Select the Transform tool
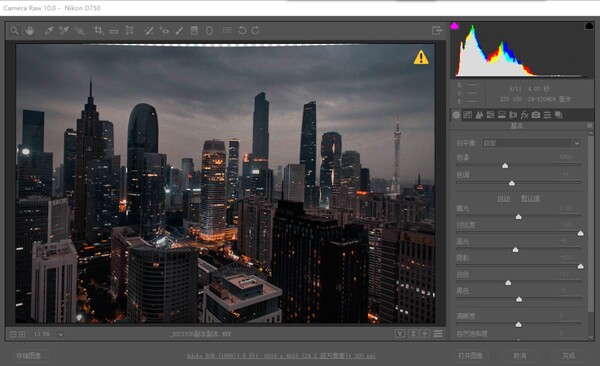Screen dimensions: 600x366 click(129, 30)
